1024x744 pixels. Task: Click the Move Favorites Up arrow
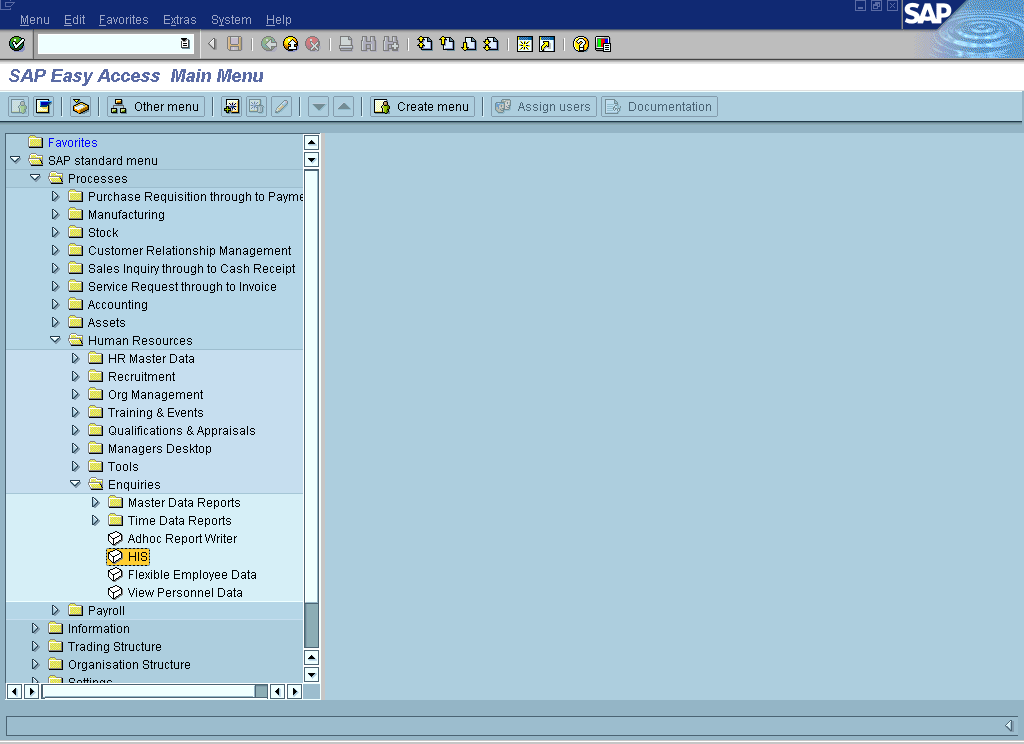point(344,106)
